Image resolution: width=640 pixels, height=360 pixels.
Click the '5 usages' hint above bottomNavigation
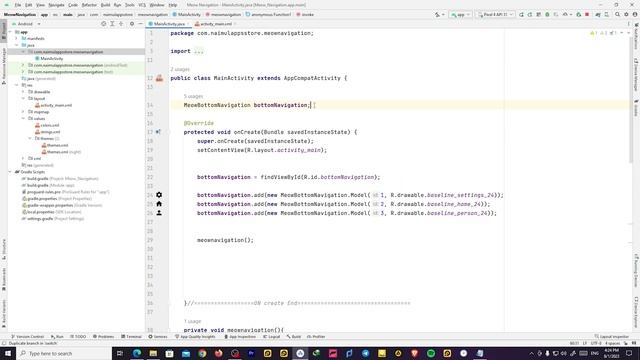(193, 96)
